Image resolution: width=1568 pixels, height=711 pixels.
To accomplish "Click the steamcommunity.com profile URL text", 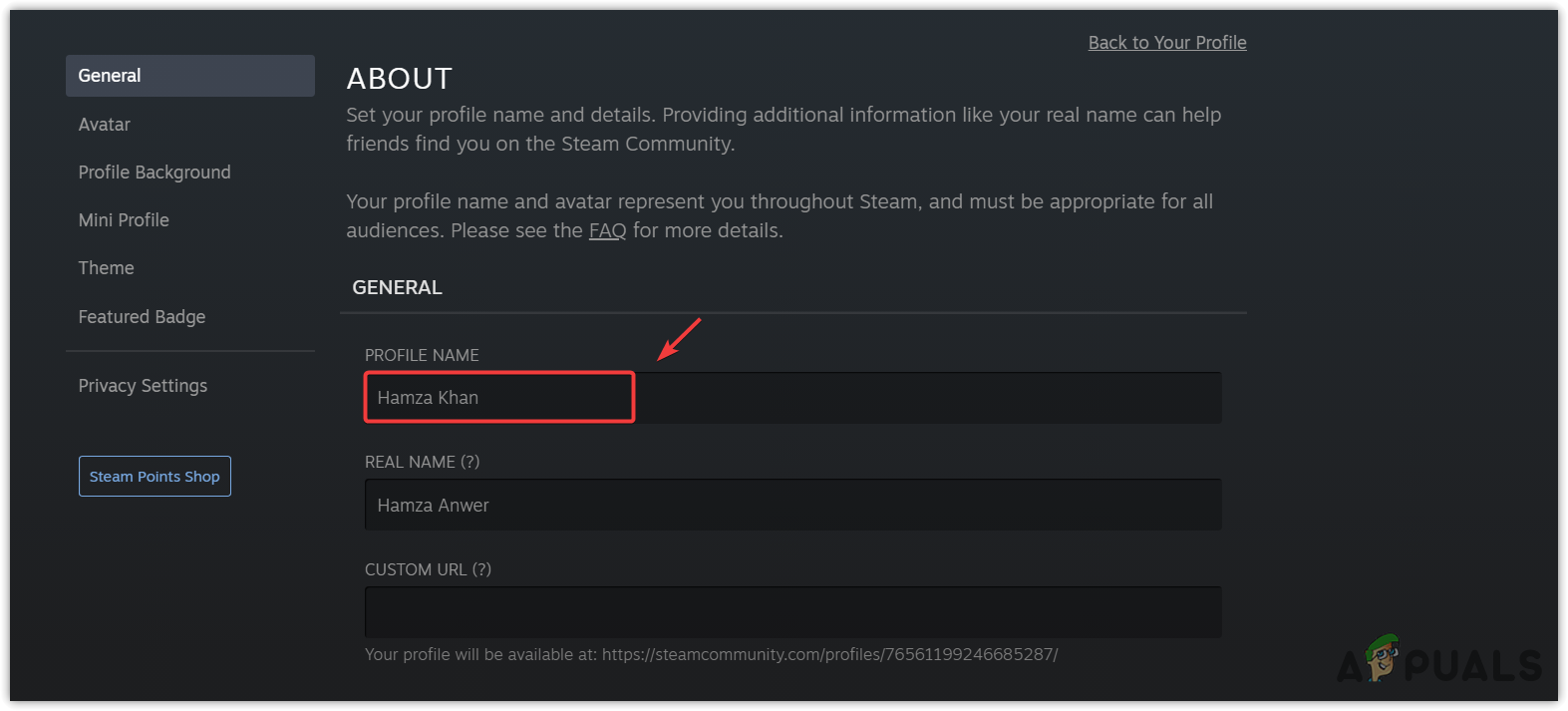I will 829,655.
